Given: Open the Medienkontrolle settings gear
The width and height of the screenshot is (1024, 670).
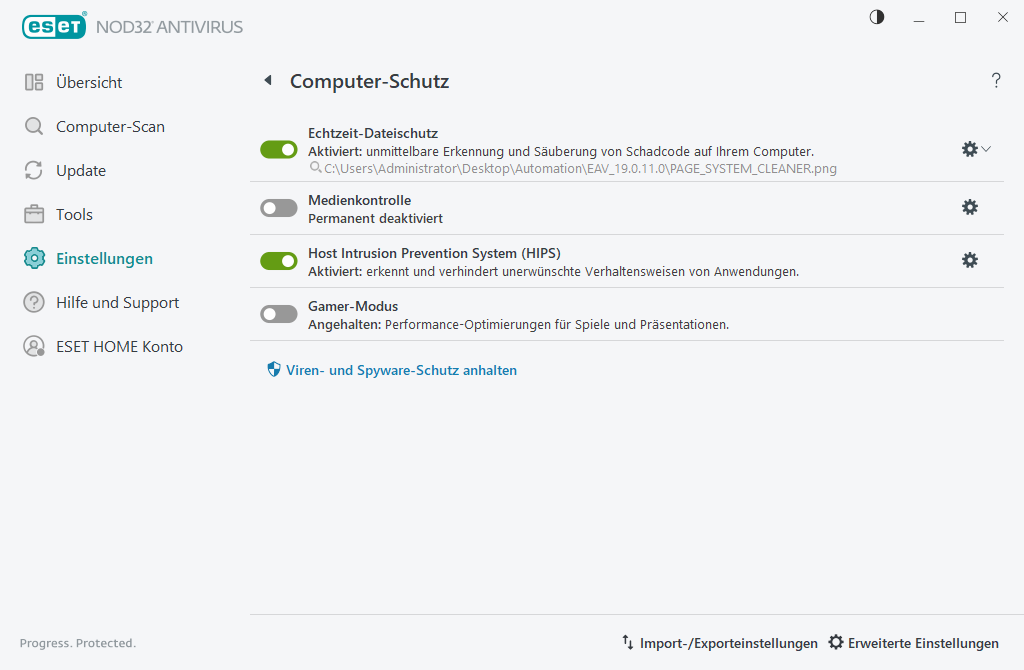Looking at the screenshot, I should coord(969,207).
